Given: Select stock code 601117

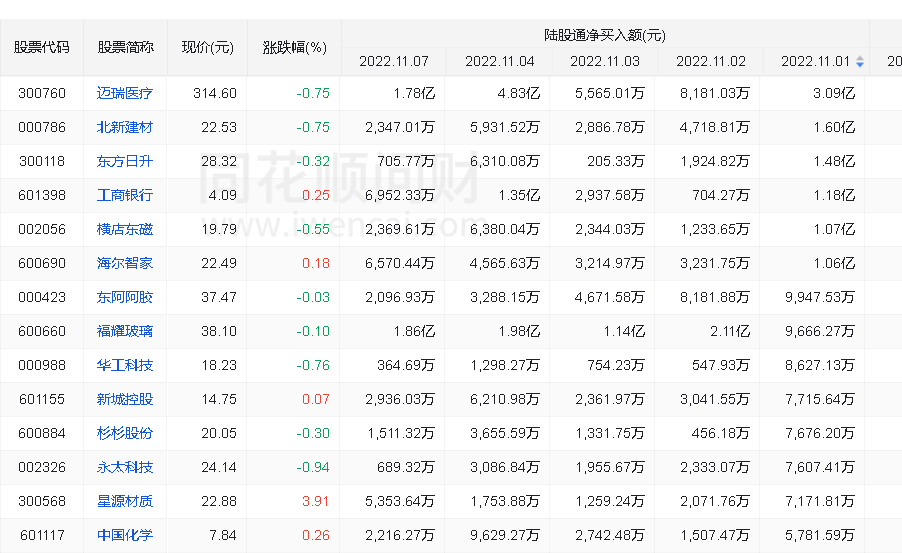Looking at the screenshot, I should 42,535.
